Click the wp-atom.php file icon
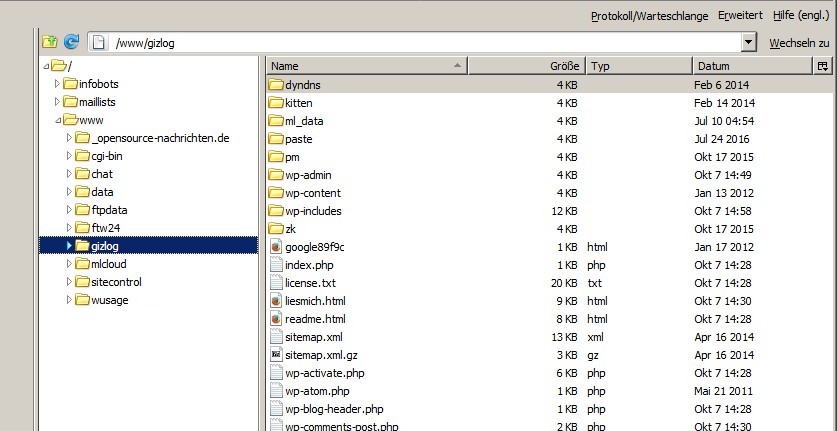This screenshot has width=837, height=431. [x=275, y=391]
